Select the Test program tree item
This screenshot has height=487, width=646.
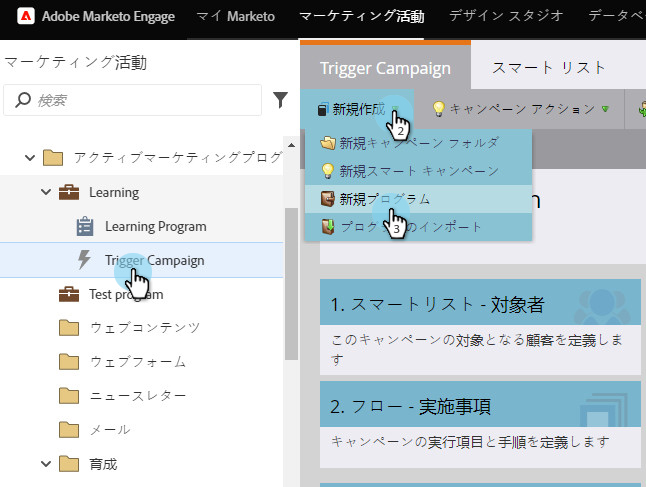pos(126,295)
